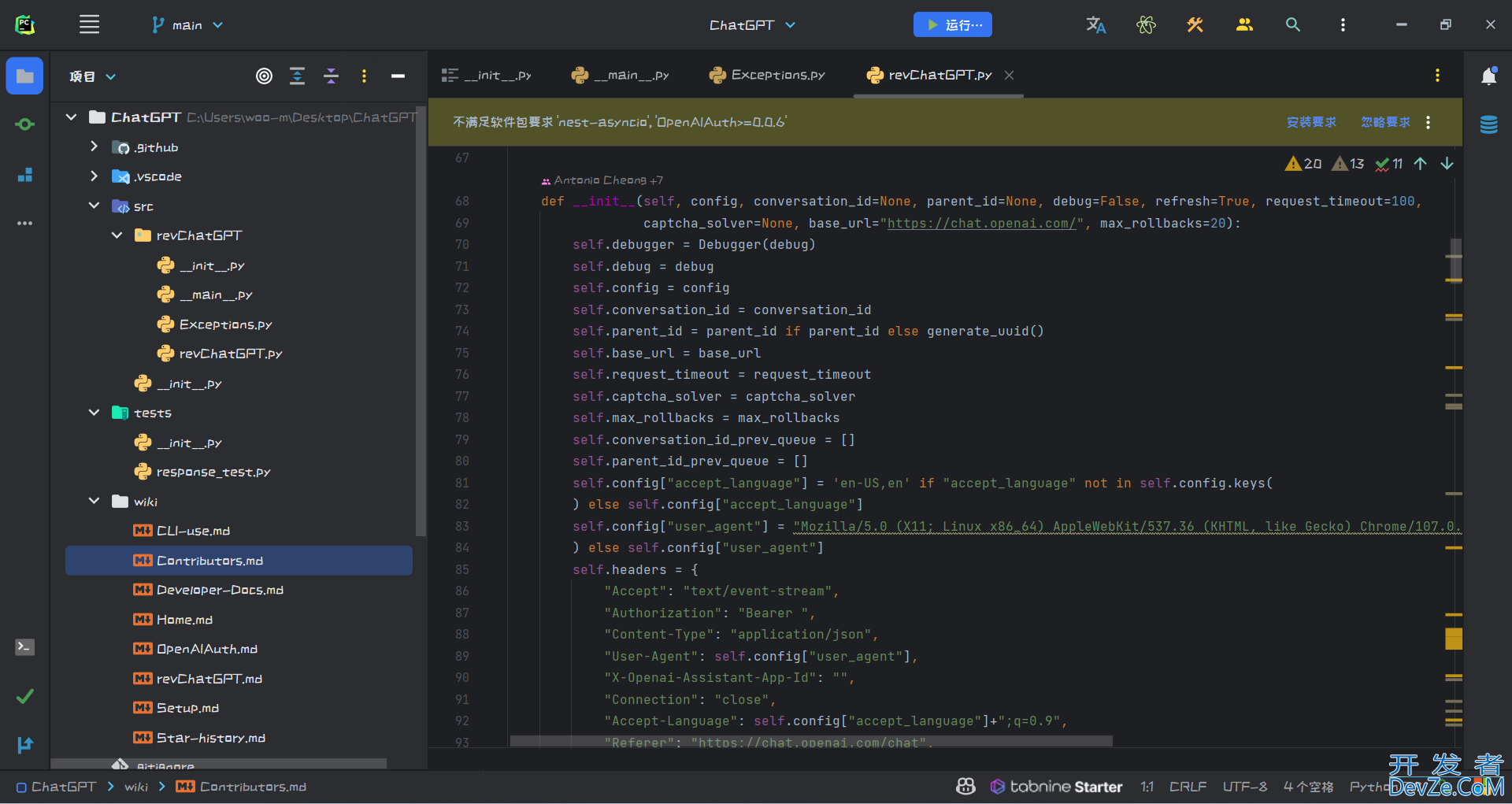
Task: Click project panel horizontal scrollbar
Action: pos(219,764)
